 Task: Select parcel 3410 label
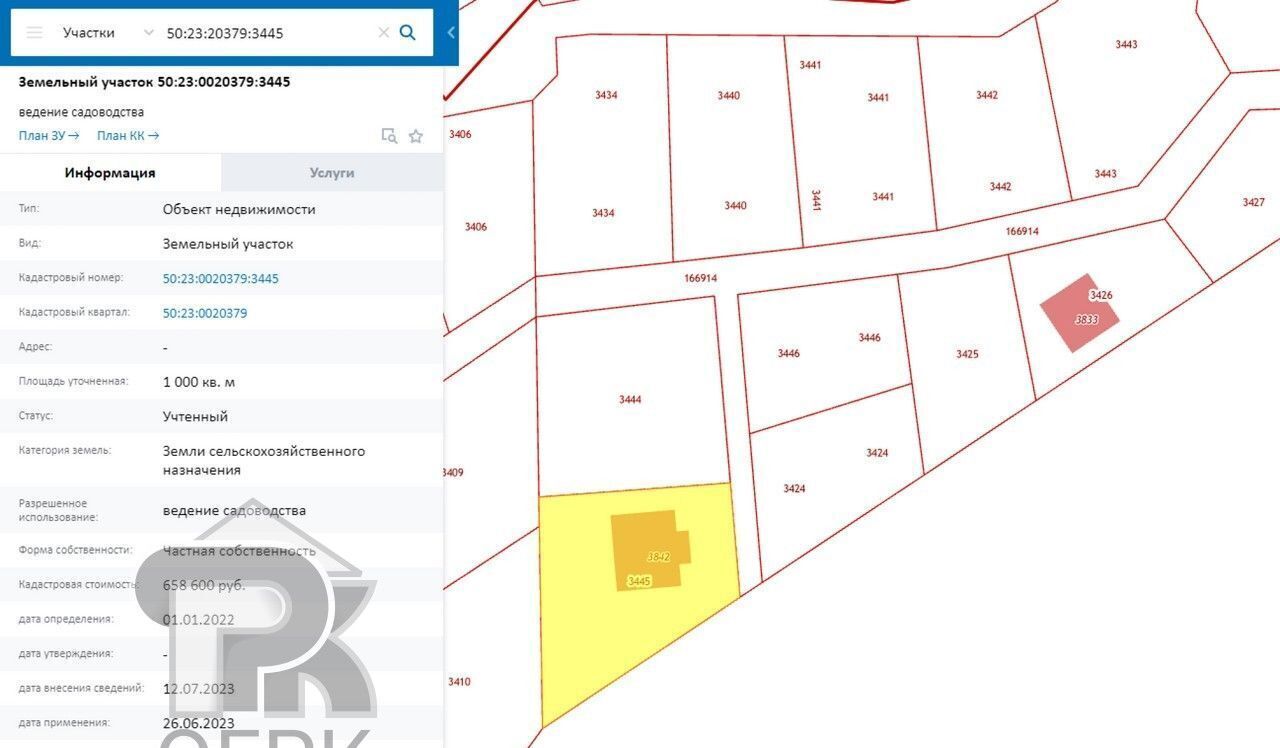(459, 682)
